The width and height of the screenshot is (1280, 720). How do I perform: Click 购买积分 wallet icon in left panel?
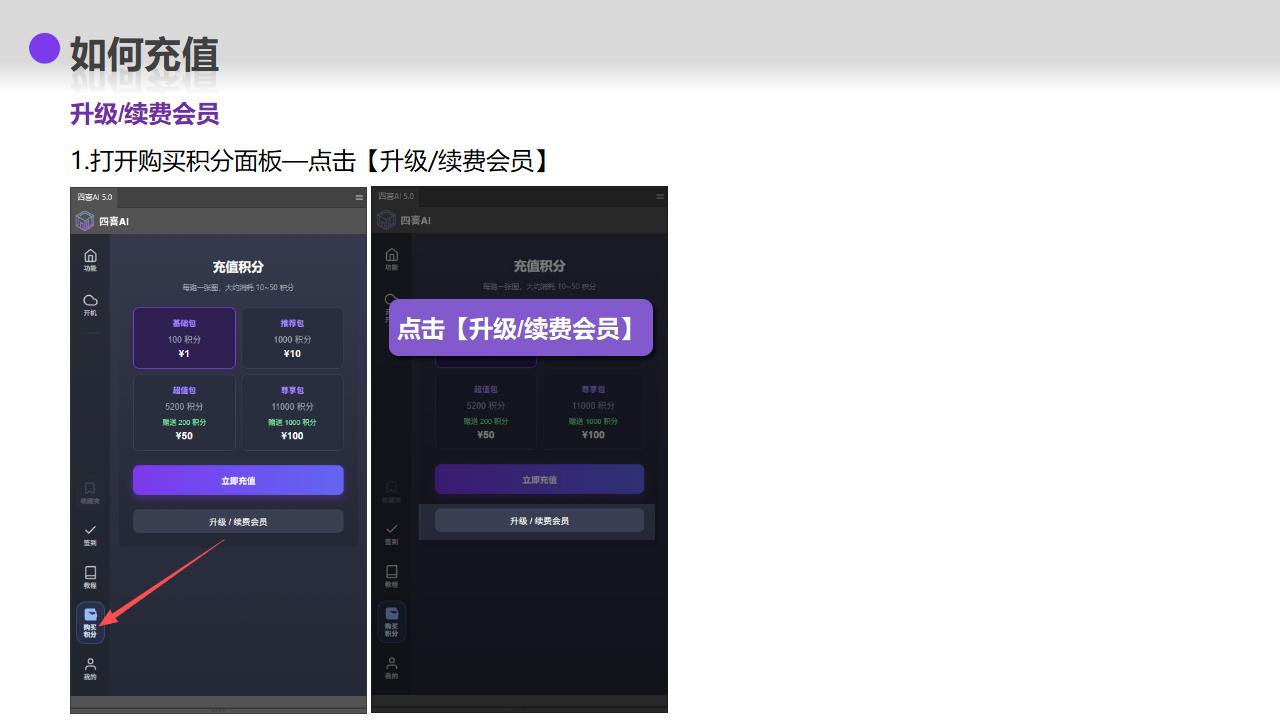pyautogui.click(x=90, y=621)
